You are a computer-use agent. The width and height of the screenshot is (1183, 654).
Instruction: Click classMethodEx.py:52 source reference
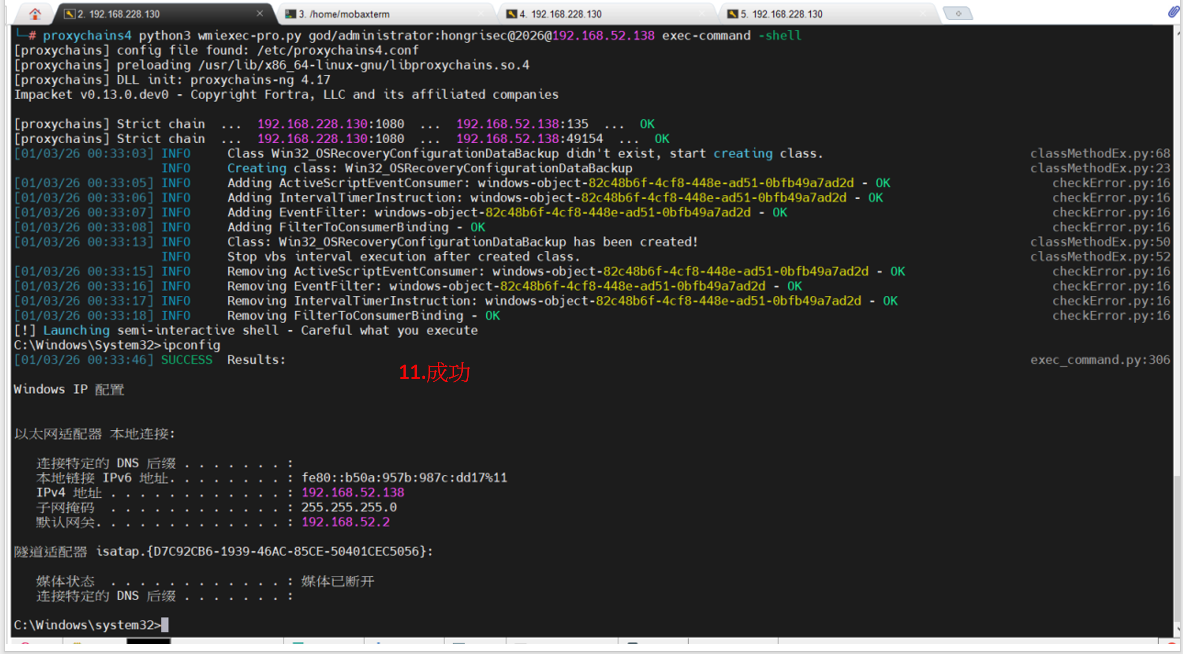tap(1100, 256)
